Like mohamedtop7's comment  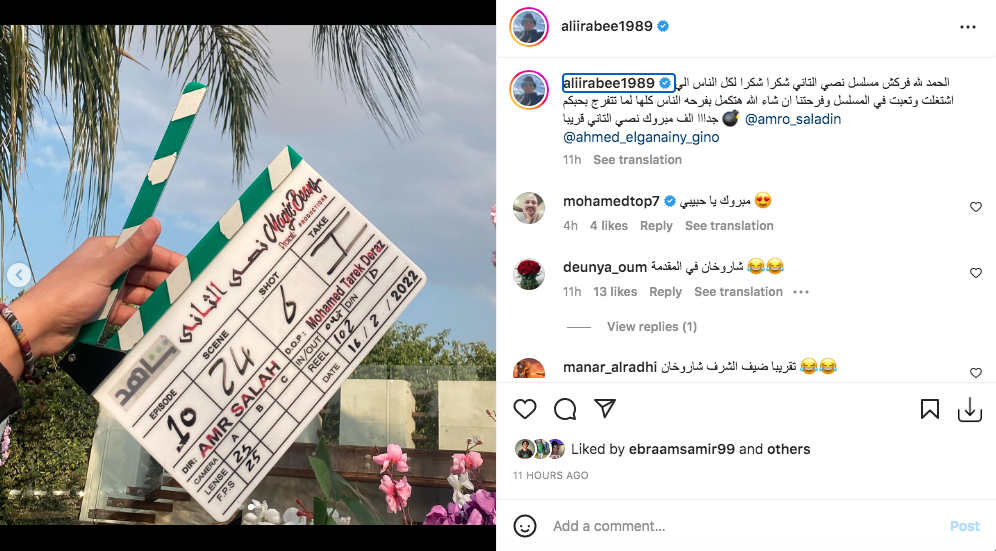coord(976,207)
